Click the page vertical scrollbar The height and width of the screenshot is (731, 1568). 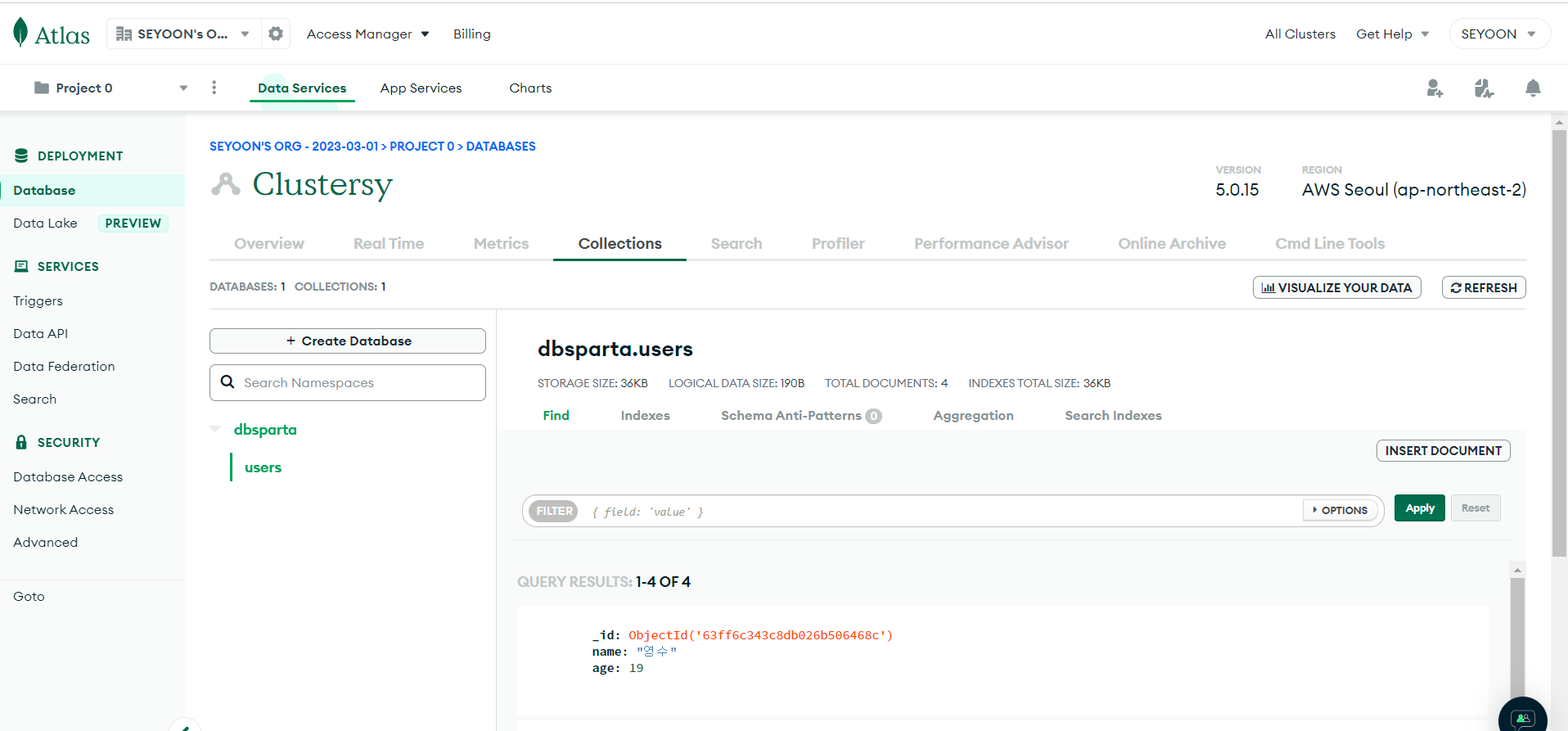coord(1559,344)
